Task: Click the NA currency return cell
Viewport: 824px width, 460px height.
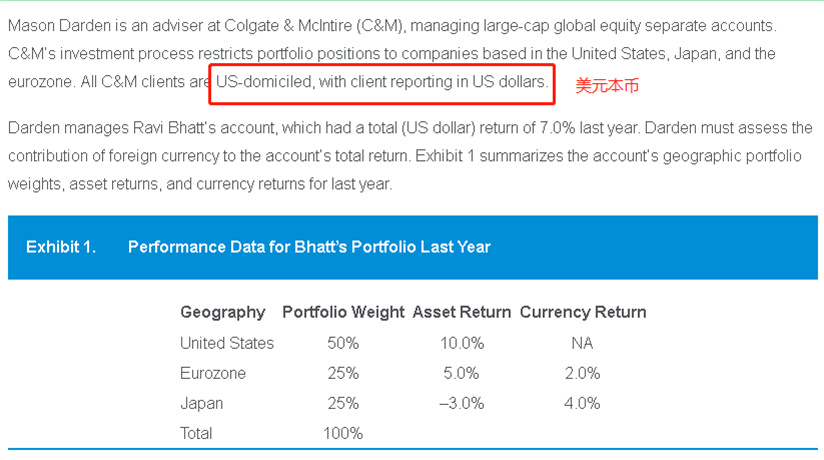Action: 582,343
